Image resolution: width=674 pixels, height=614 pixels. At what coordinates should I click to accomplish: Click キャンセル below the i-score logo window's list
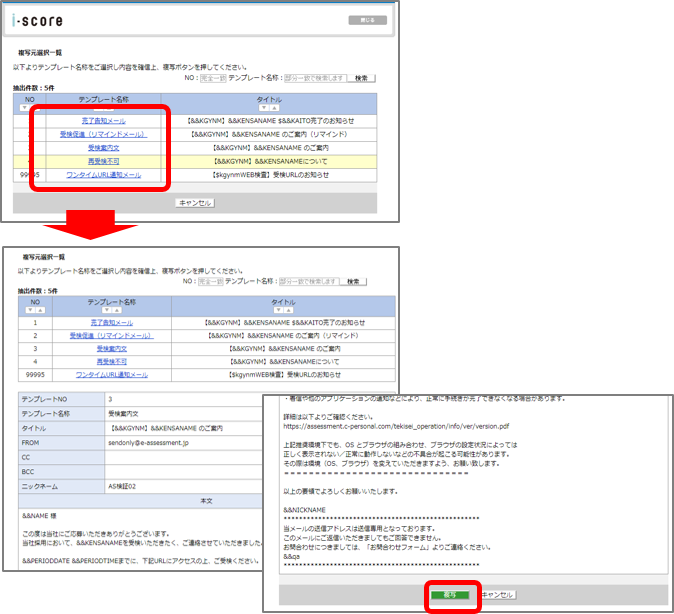click(195, 203)
